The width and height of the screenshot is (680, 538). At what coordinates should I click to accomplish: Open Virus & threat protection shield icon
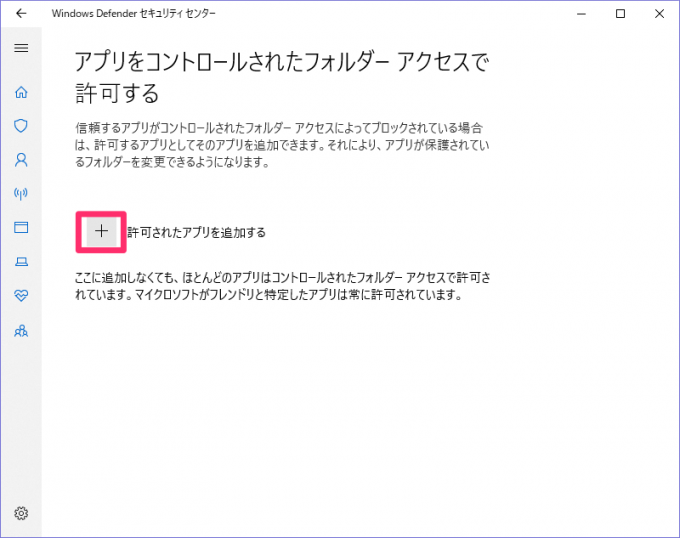[x=21, y=126]
